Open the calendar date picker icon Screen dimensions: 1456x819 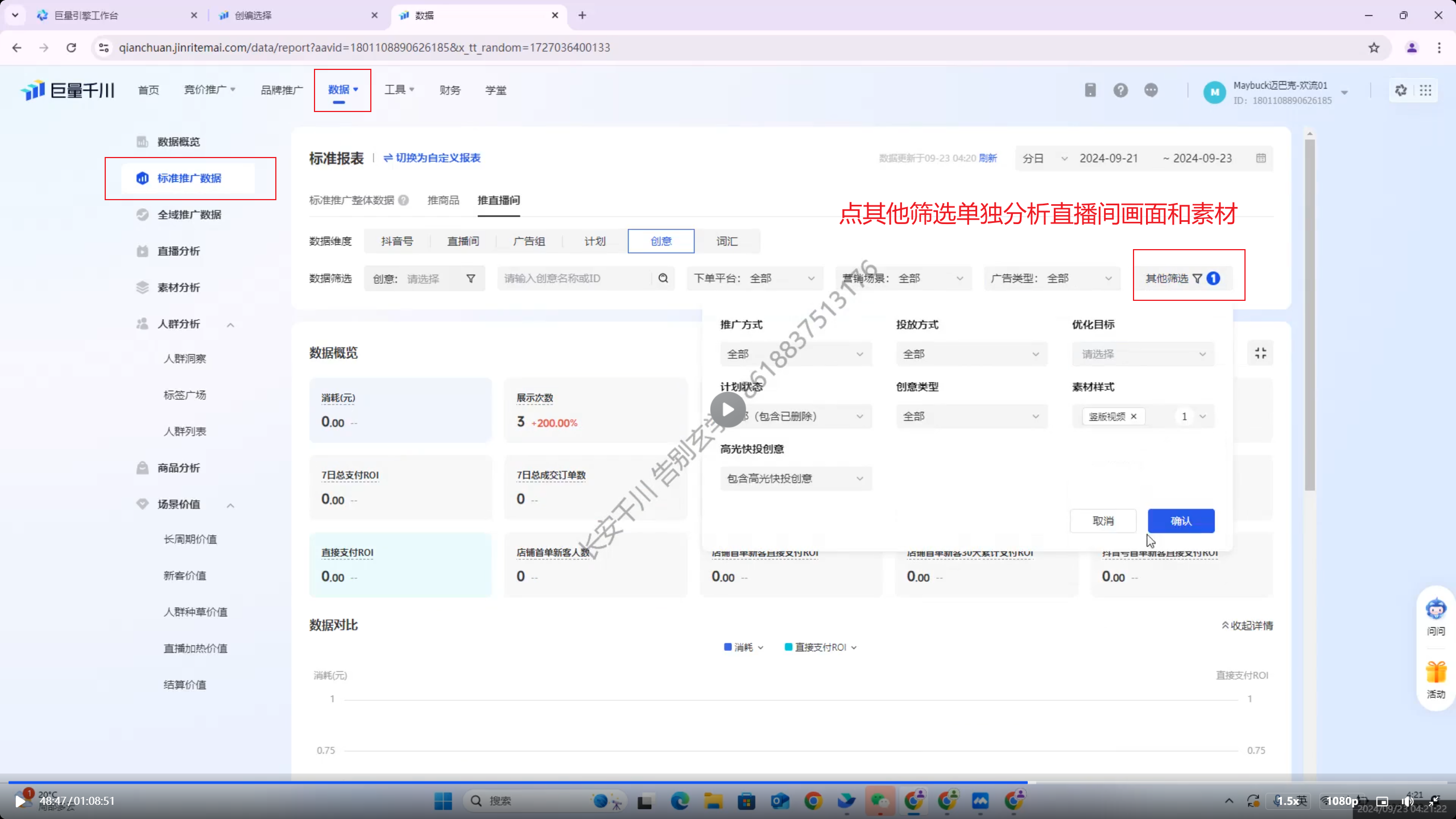tap(1260, 158)
